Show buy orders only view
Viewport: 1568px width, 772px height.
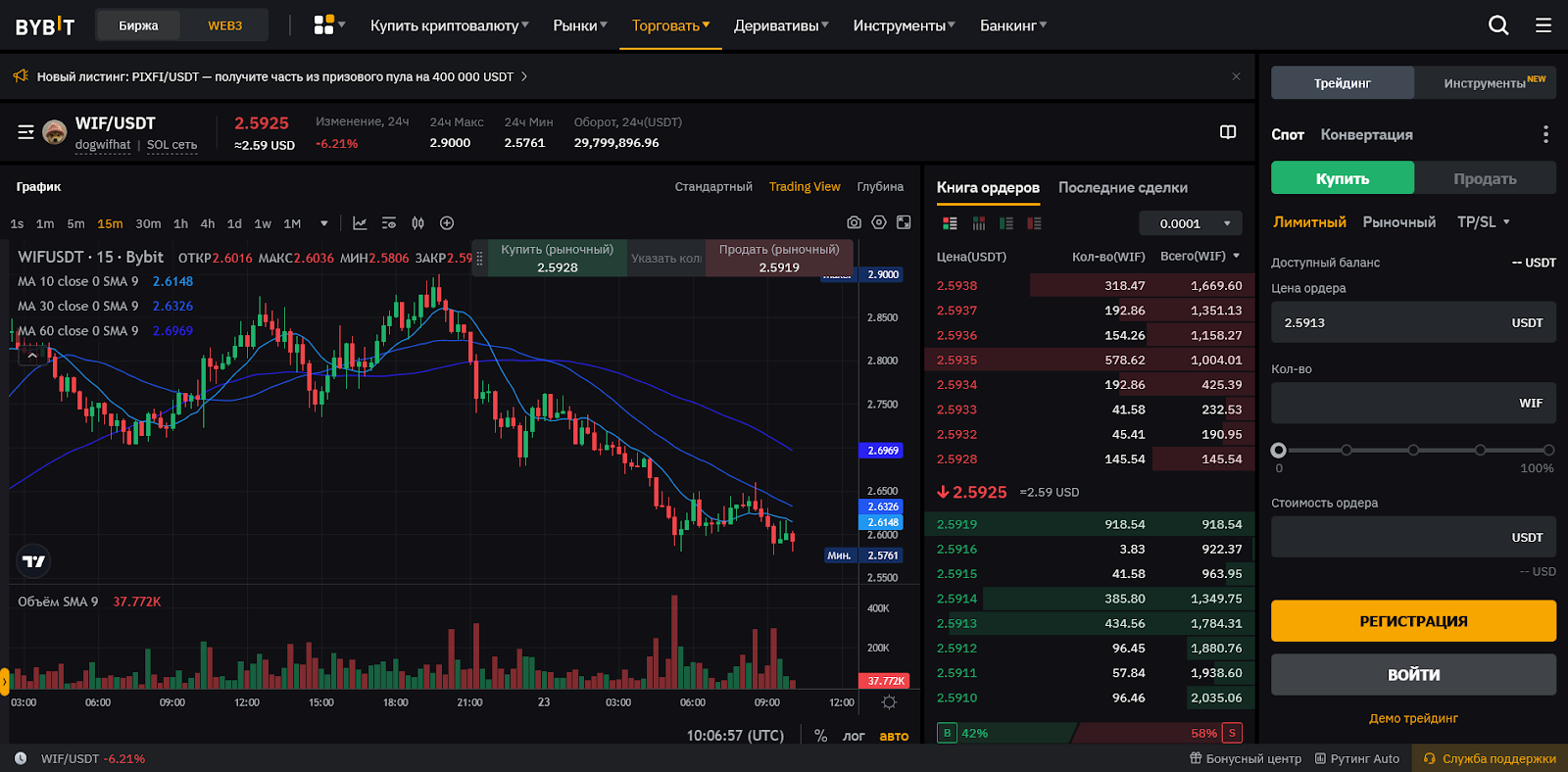pyautogui.click(x=1006, y=223)
